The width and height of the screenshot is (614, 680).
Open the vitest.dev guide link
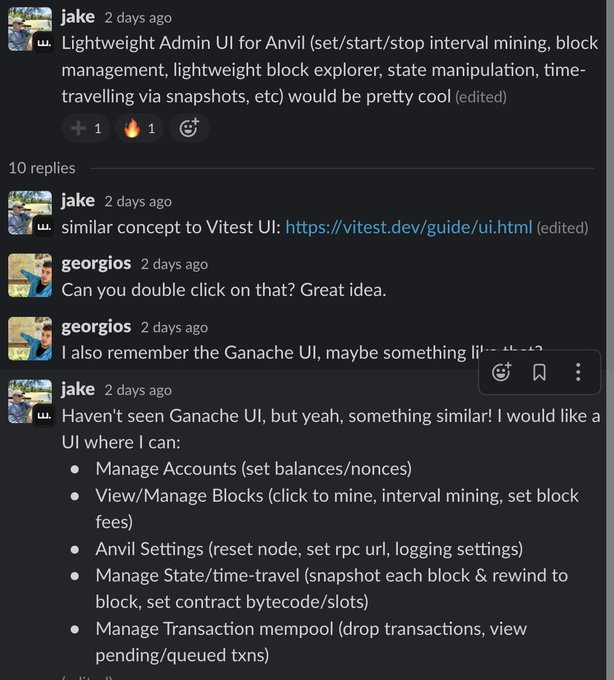[408, 227]
